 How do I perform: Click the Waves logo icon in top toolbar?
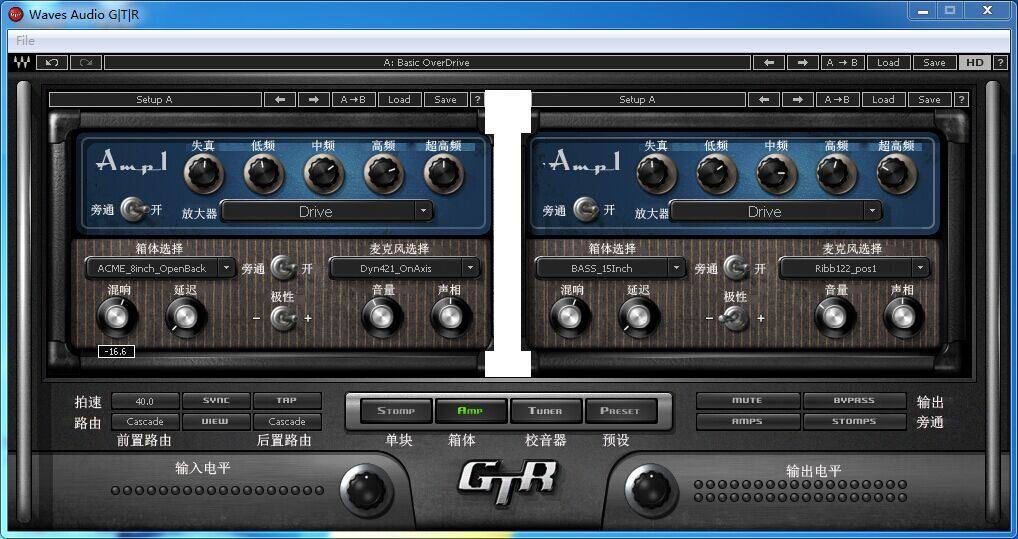(x=21, y=63)
